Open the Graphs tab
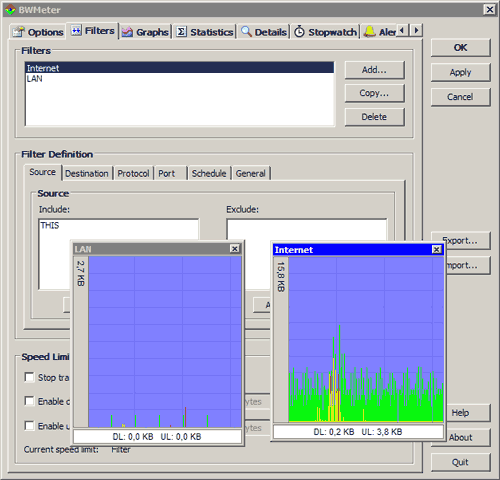Viewport: 500px width, 480px height. (x=145, y=32)
